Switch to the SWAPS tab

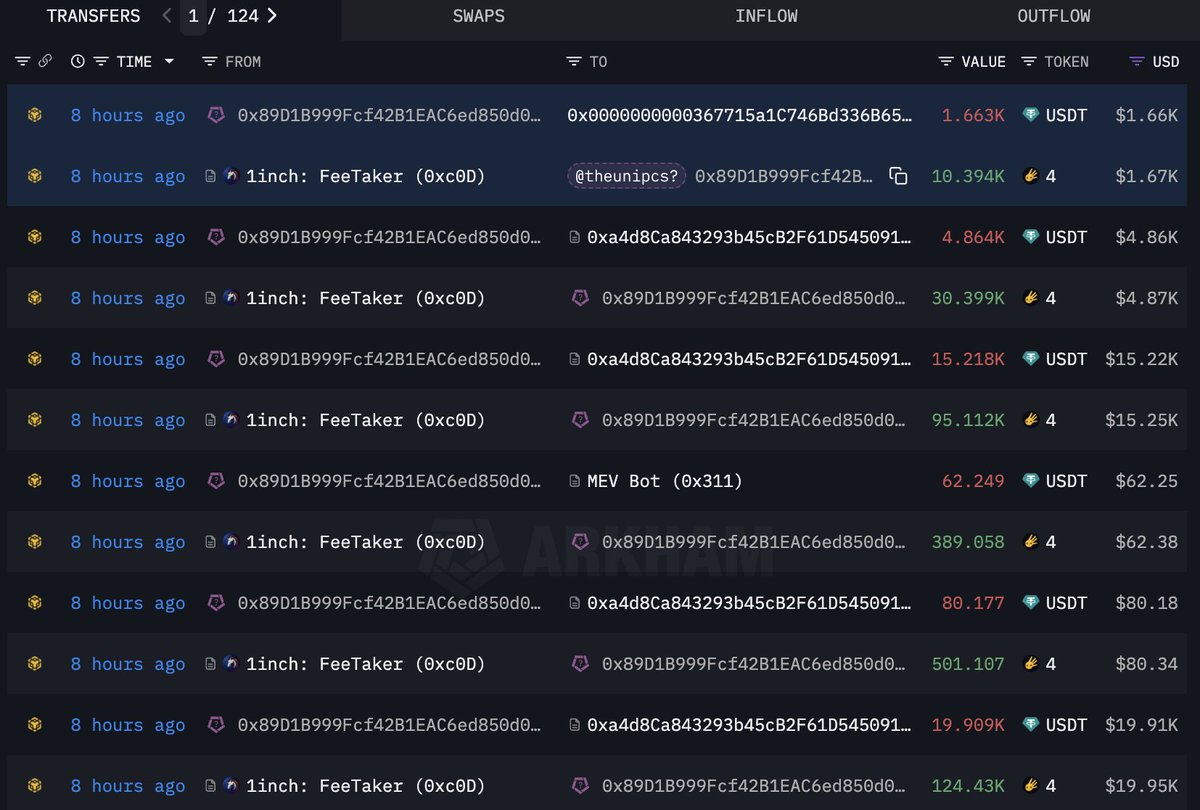(x=479, y=16)
